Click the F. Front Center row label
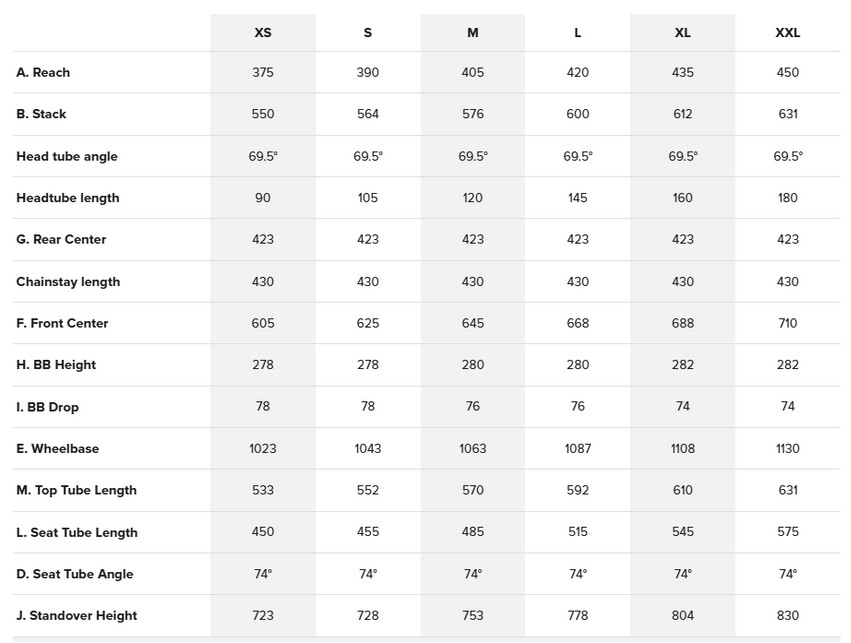This screenshot has height=643, width=851. pyautogui.click(x=62, y=323)
